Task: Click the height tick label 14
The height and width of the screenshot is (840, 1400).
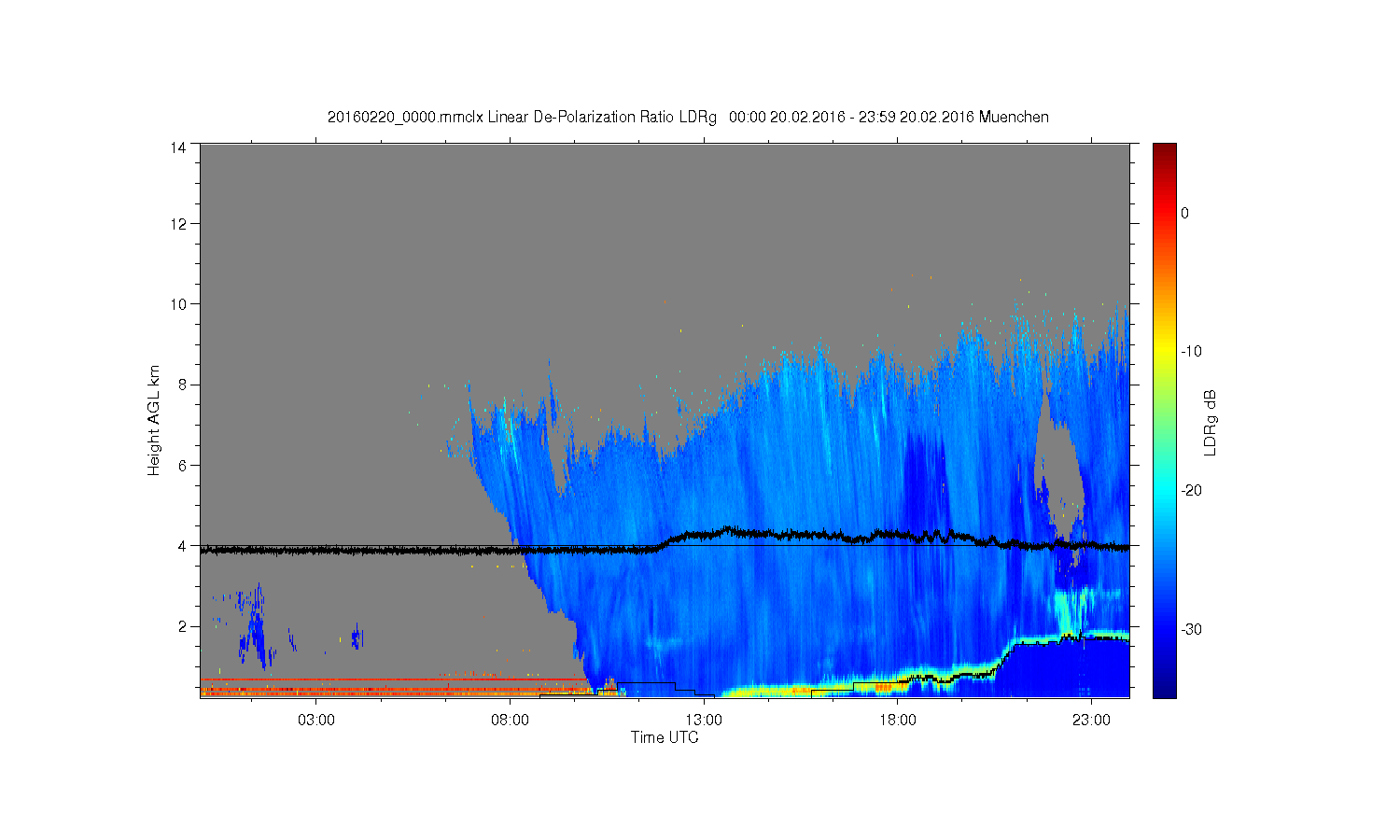Action: pyautogui.click(x=177, y=147)
